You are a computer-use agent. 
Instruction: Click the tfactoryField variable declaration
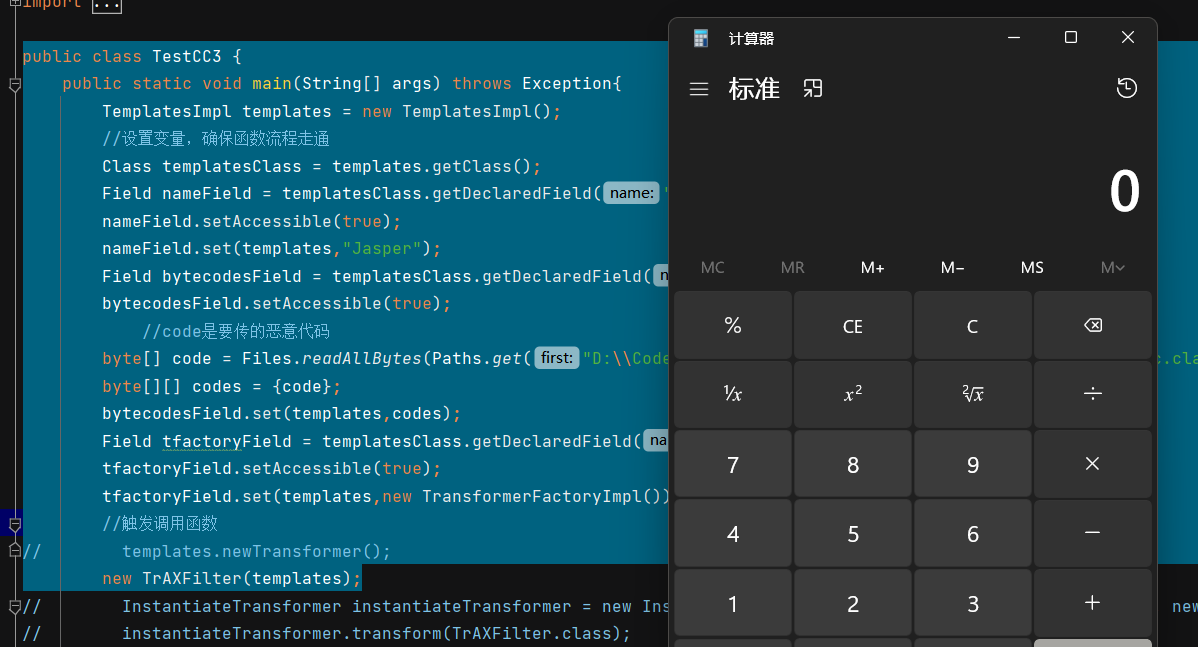(x=227, y=442)
